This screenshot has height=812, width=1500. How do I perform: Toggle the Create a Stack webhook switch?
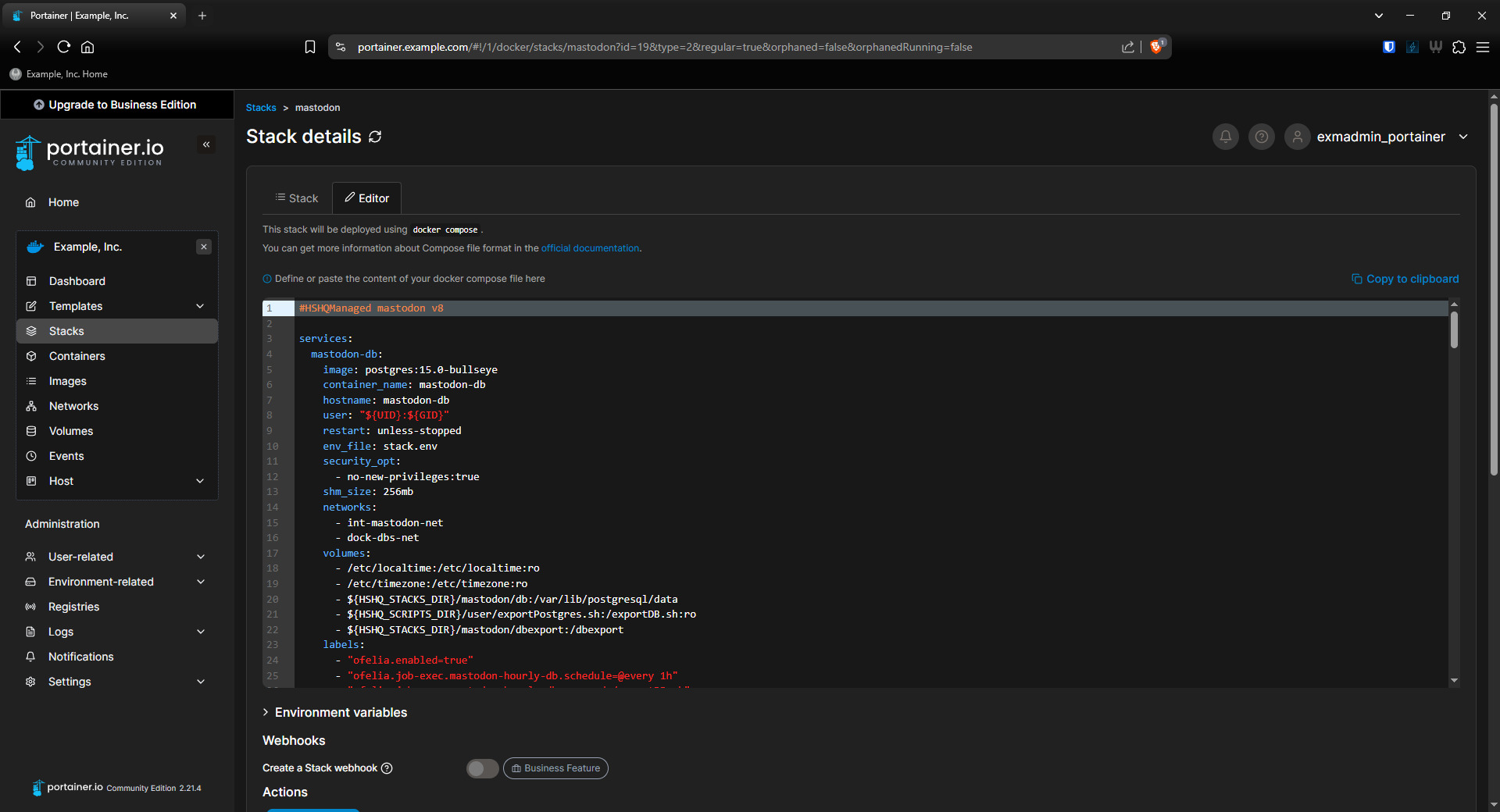coord(482,768)
